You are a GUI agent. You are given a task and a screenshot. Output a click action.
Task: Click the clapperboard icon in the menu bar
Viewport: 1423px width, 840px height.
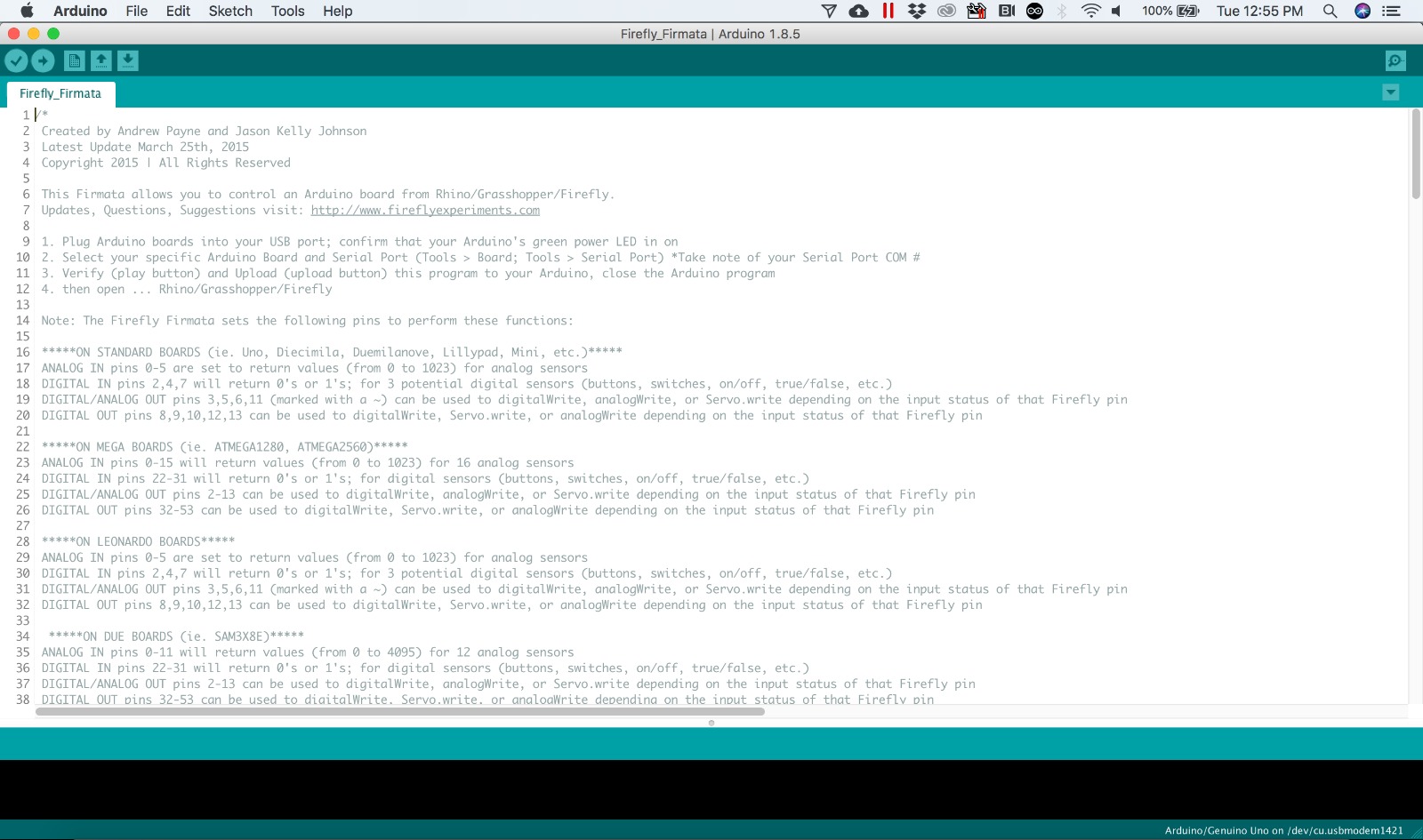(x=977, y=11)
